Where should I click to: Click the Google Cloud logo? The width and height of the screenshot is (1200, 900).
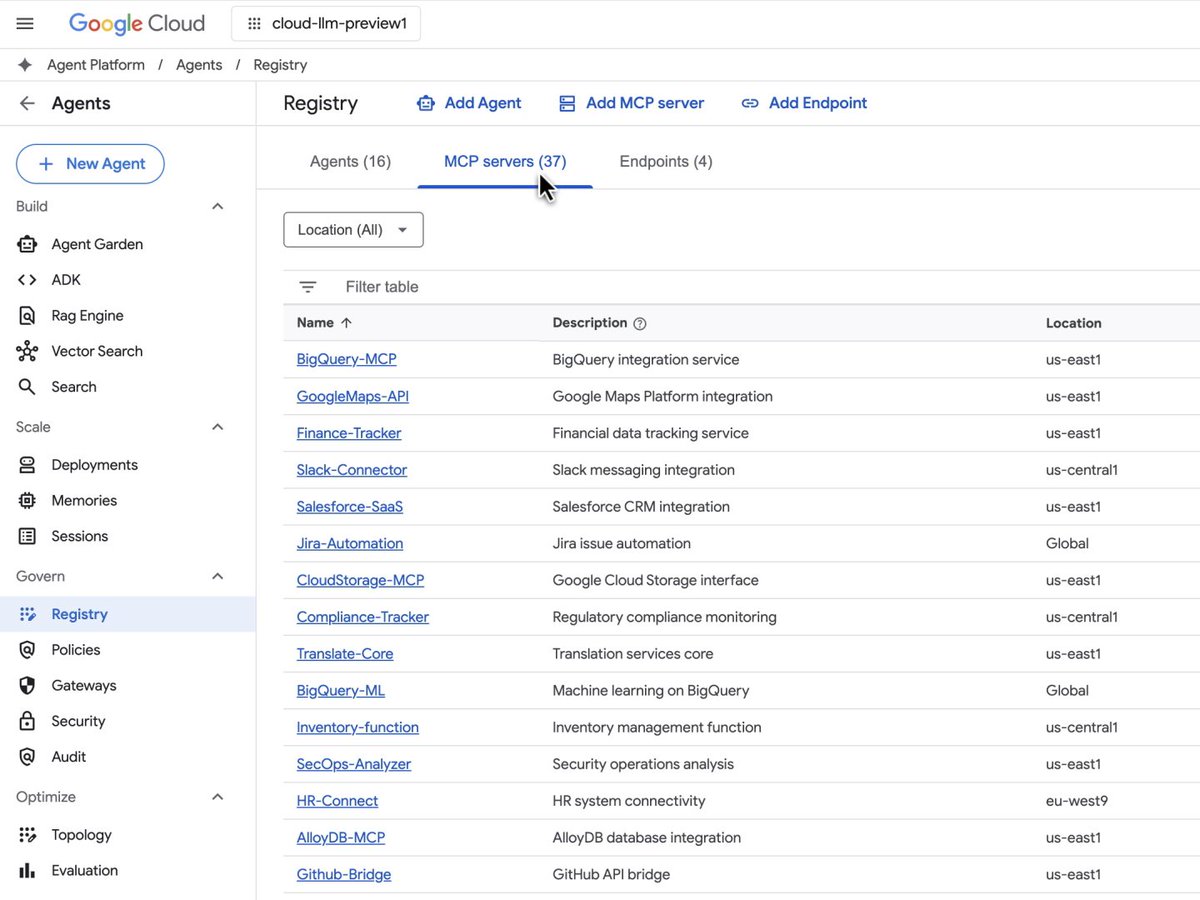137,24
